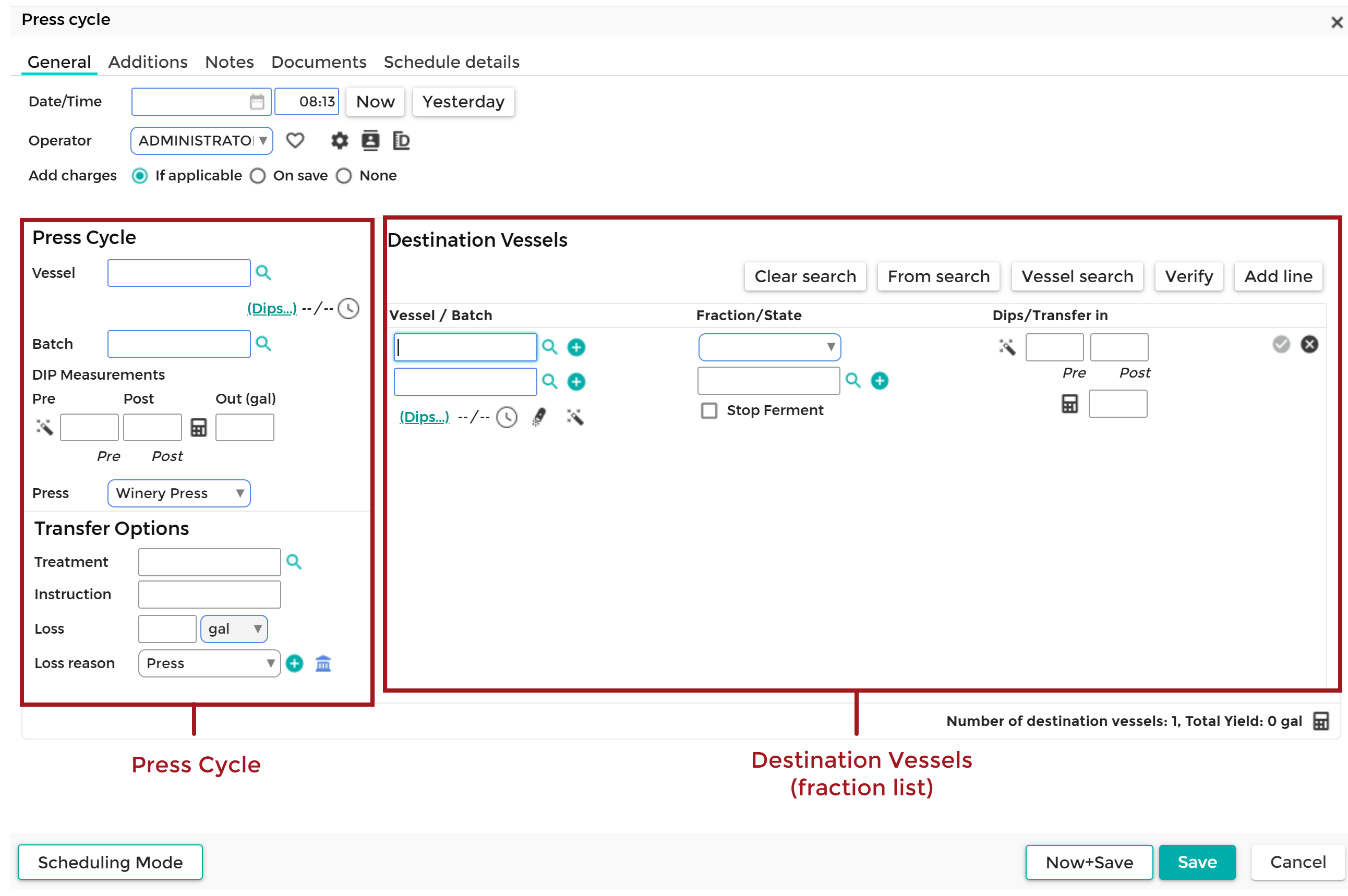Click the pen marker icon in destination row
Image resolution: width=1348 pixels, height=896 pixels.
point(539,417)
